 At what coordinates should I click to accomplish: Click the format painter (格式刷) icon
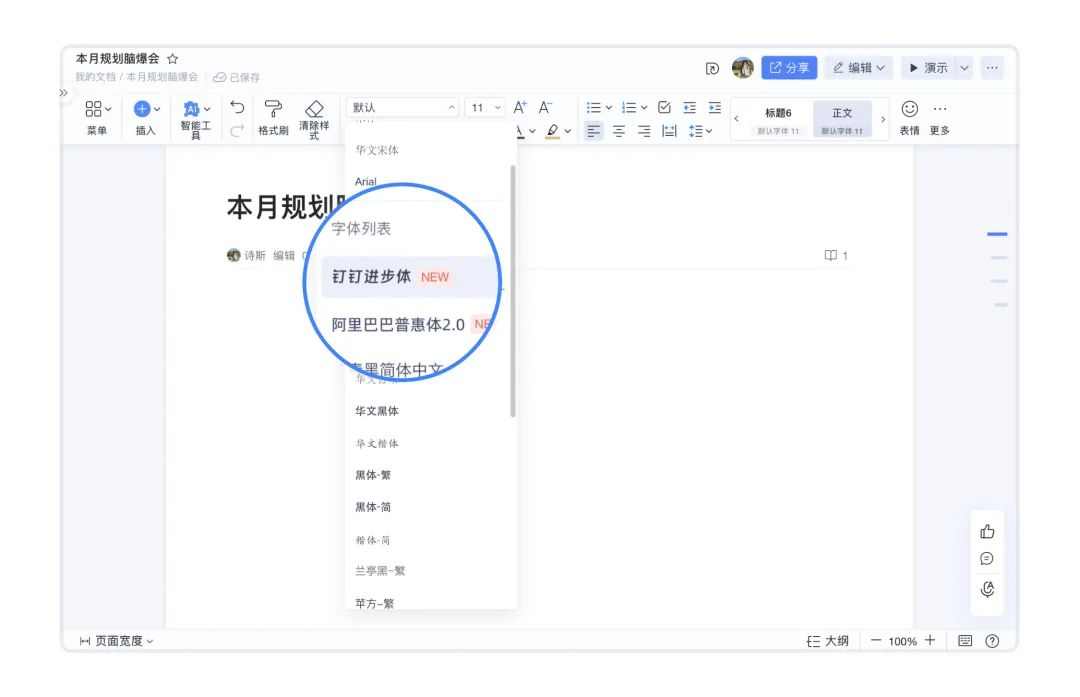(272, 109)
